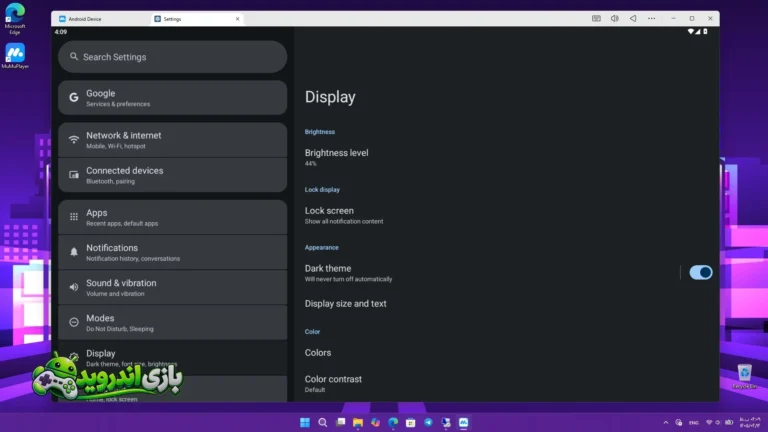Click the Android battery status icon
This screenshot has width=768, height=432.
pos(705,31)
